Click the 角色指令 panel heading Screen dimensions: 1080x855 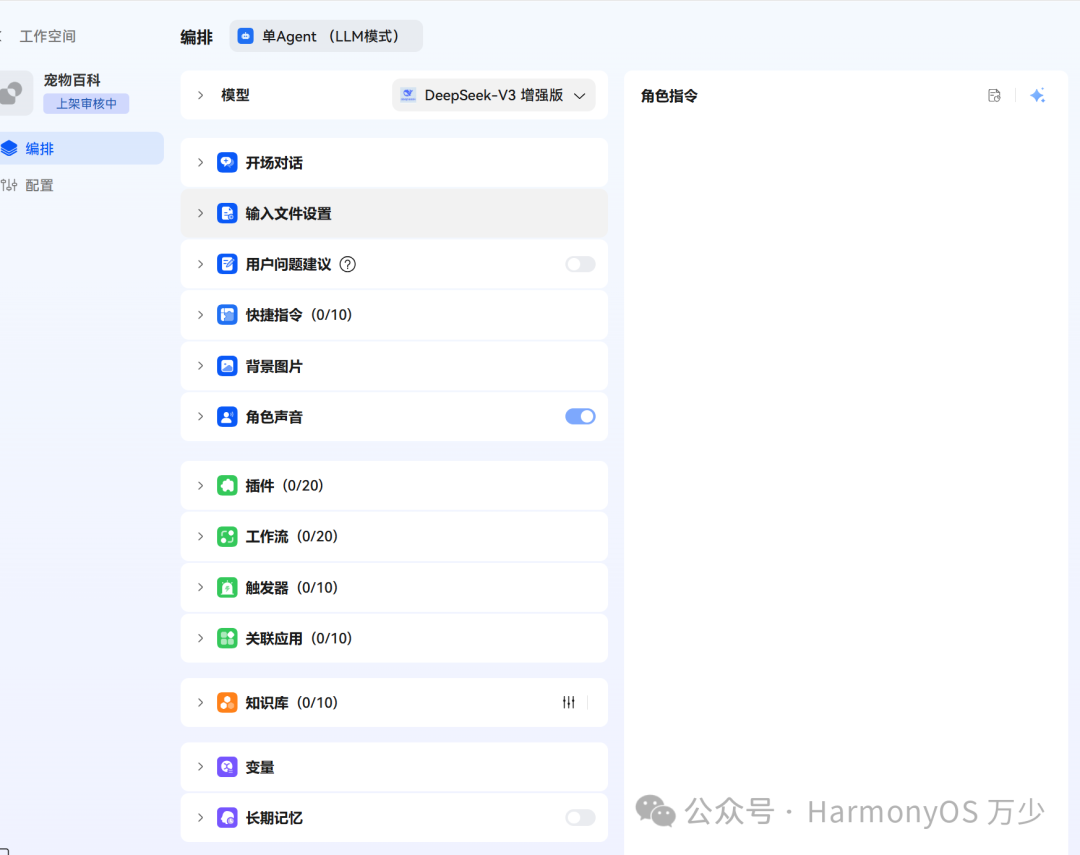pyautogui.click(x=669, y=96)
